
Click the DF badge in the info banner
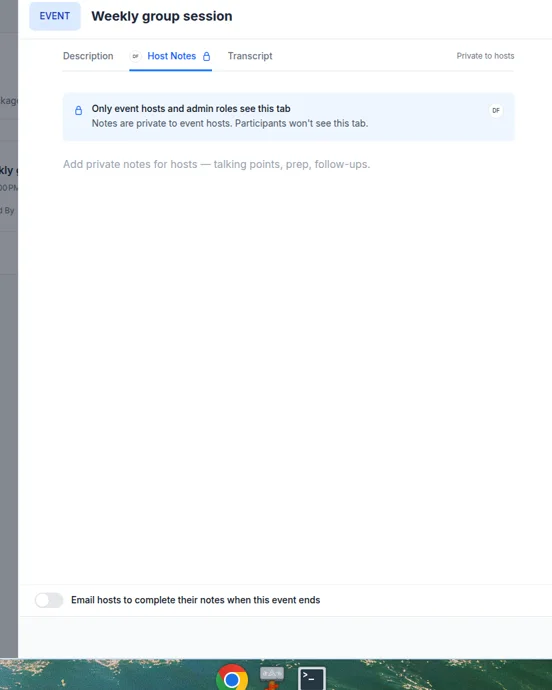coord(496,110)
